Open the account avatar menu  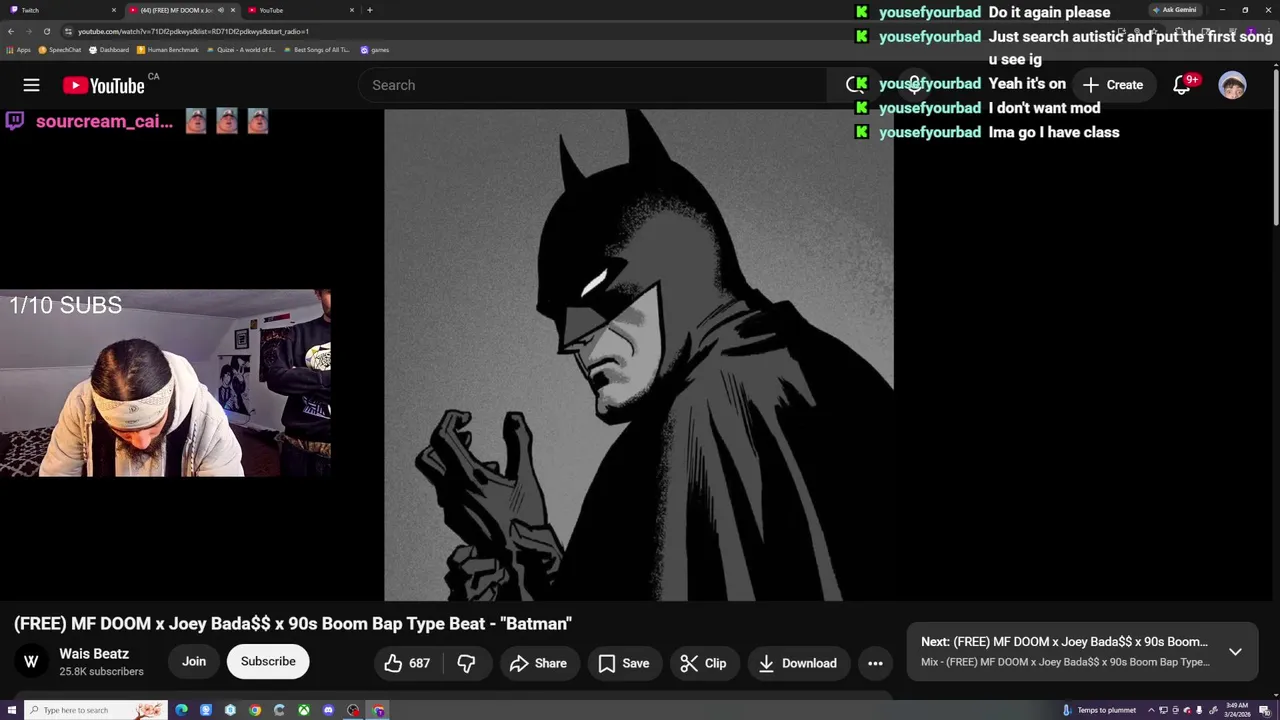click(x=1232, y=85)
